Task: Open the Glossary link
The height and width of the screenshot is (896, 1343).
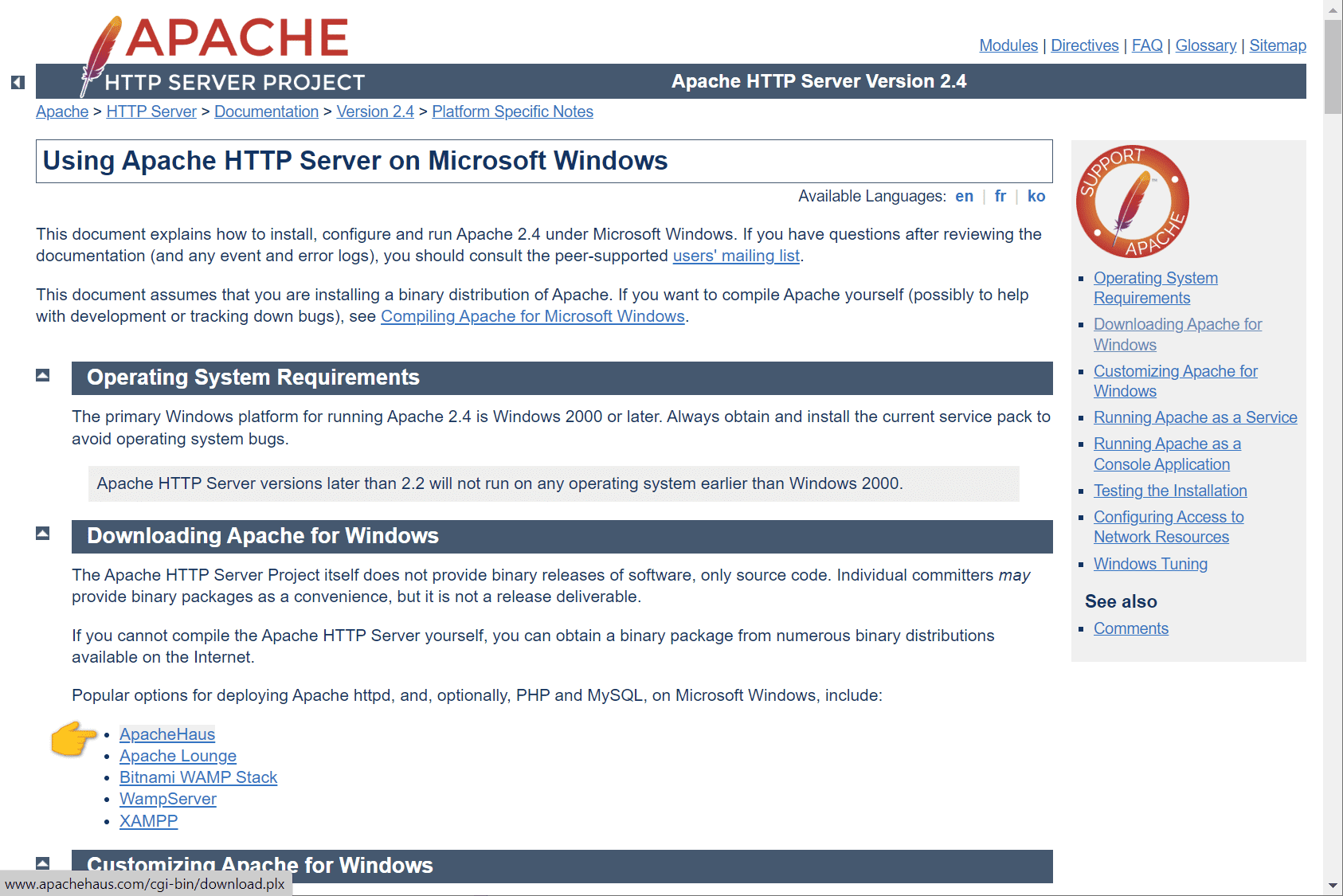Action: 1206,45
